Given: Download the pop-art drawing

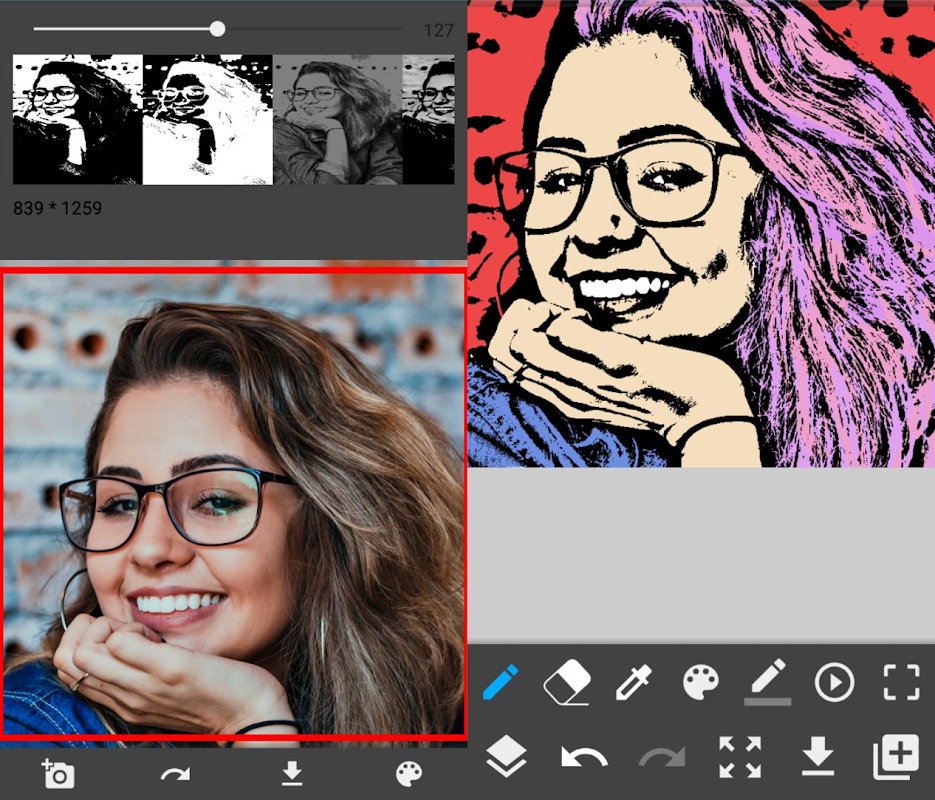Looking at the screenshot, I should (818, 756).
